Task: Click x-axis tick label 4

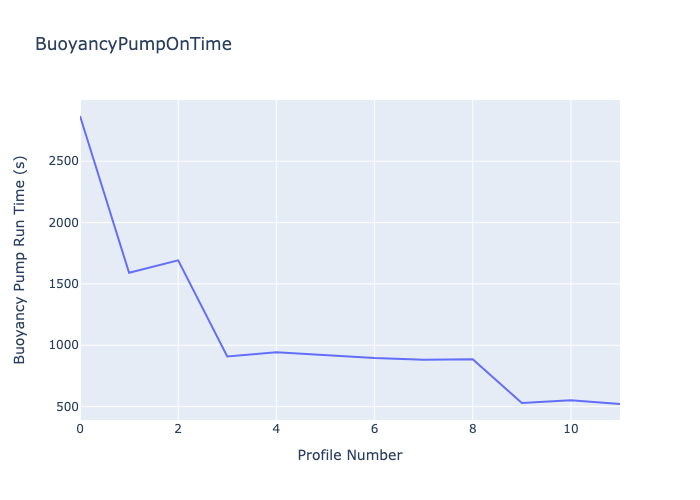Action: tap(276, 429)
